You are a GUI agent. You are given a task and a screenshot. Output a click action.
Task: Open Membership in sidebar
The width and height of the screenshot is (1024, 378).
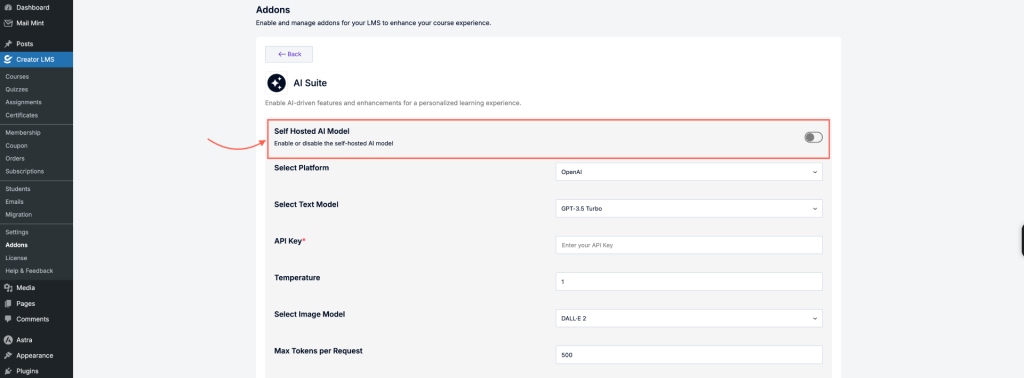click(x=23, y=133)
